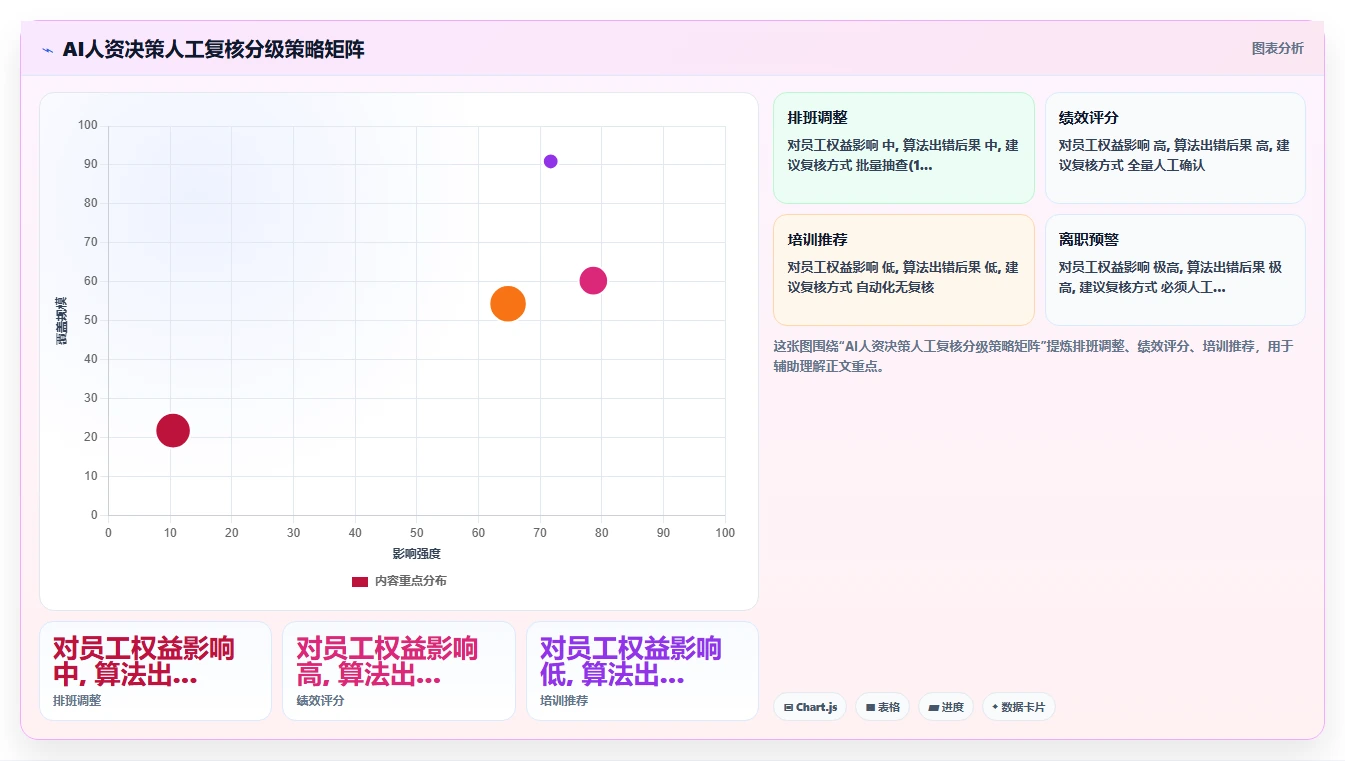The height and width of the screenshot is (761, 1345).
Task: Click the 数据卡片 tag chip
Action: coord(1019,707)
